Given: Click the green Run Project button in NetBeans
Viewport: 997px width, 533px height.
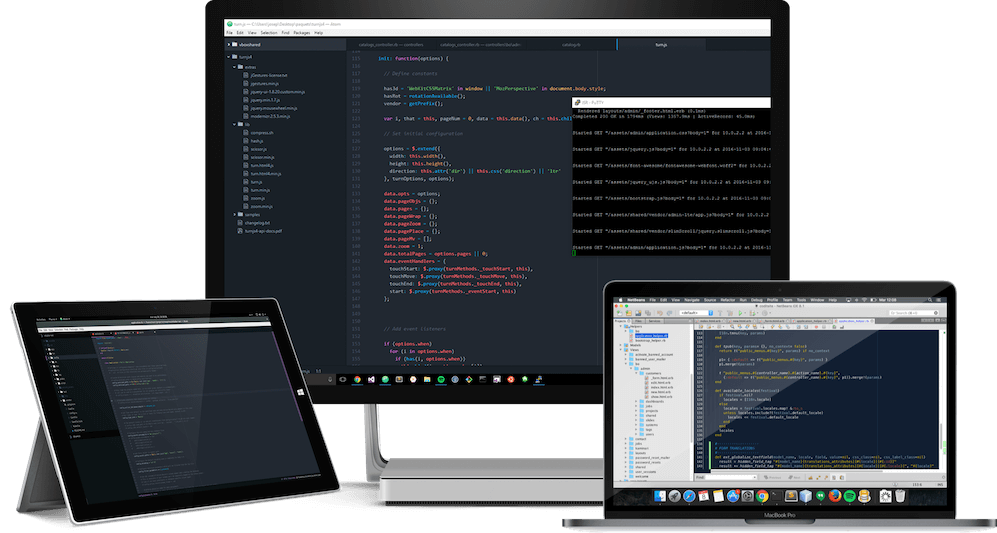Looking at the screenshot, I should point(740,313).
